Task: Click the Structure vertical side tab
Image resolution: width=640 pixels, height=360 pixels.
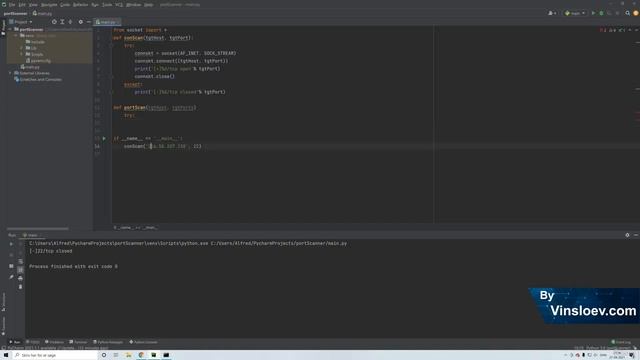Action: coord(3,302)
